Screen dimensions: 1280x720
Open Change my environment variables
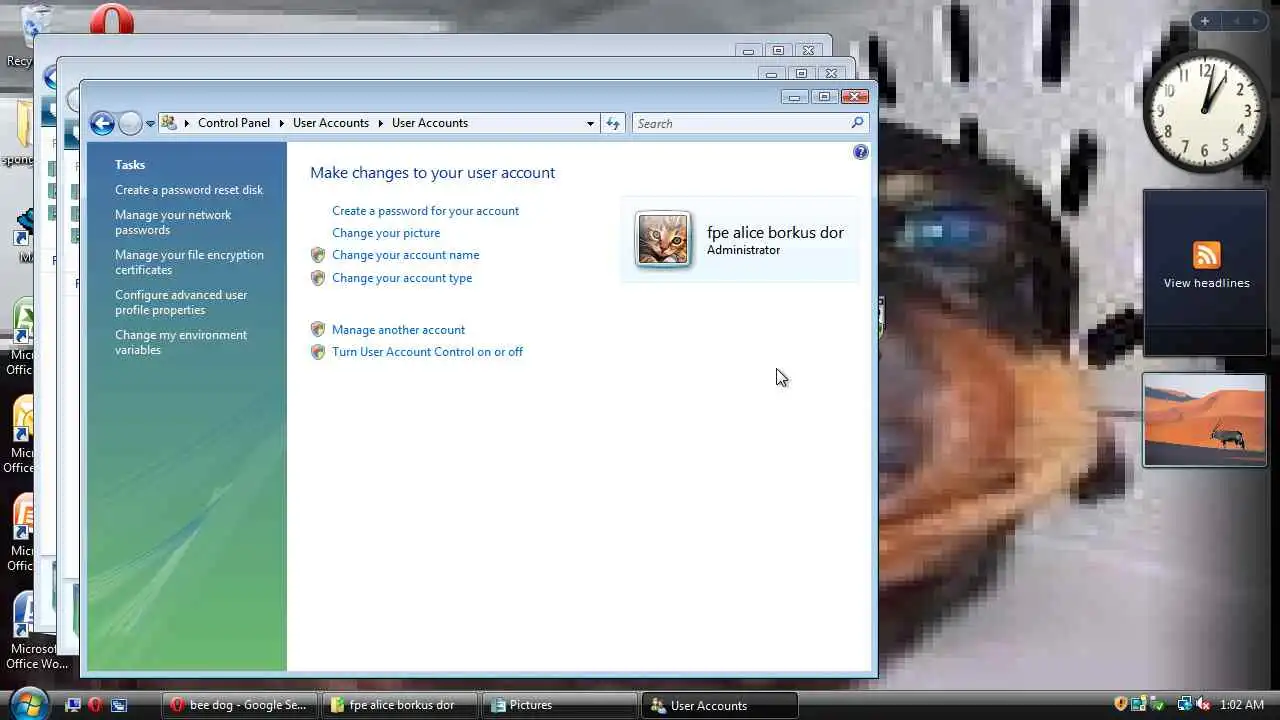tap(181, 342)
